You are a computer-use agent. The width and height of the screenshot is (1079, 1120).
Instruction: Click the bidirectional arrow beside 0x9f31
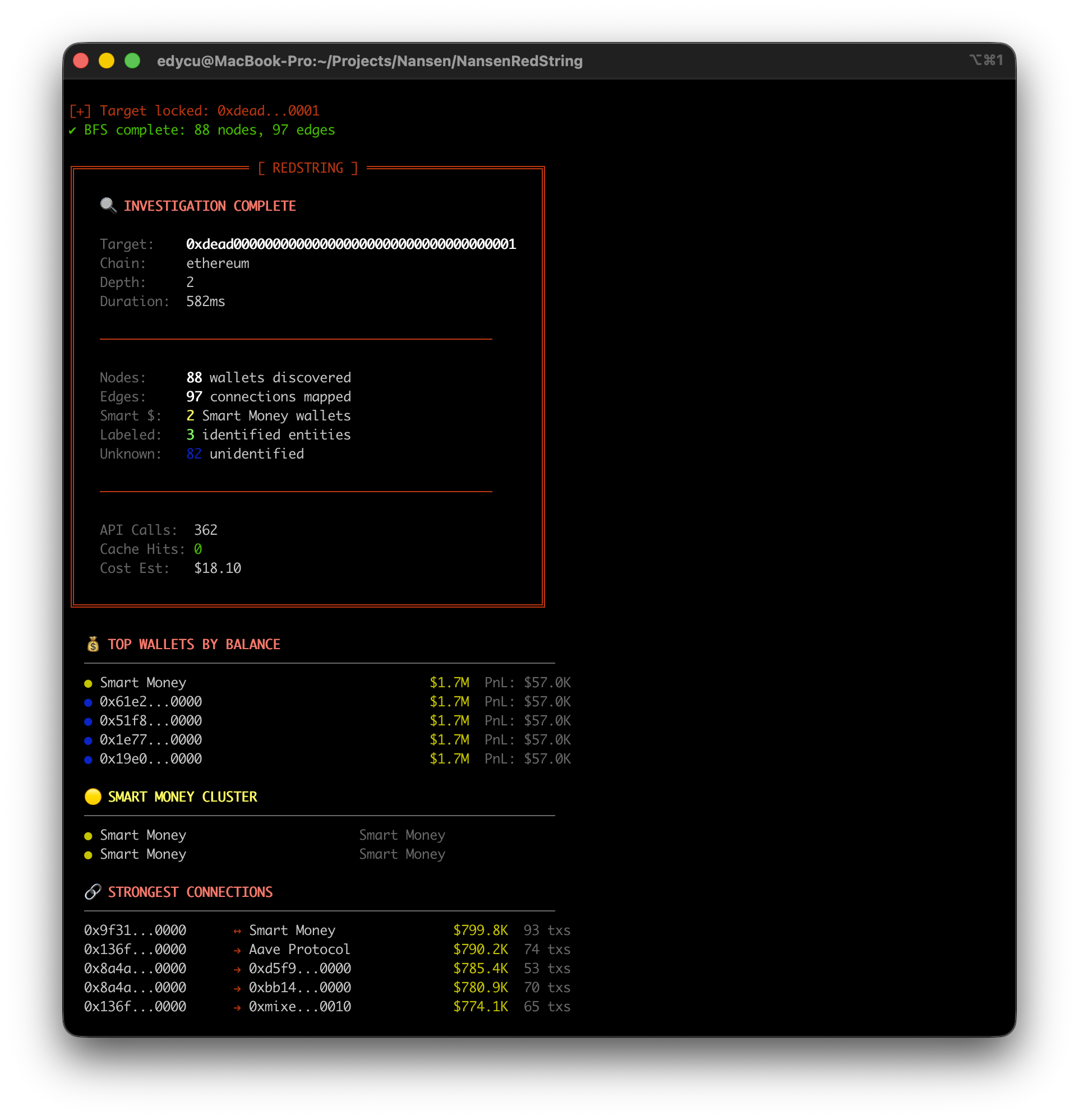pos(237,931)
